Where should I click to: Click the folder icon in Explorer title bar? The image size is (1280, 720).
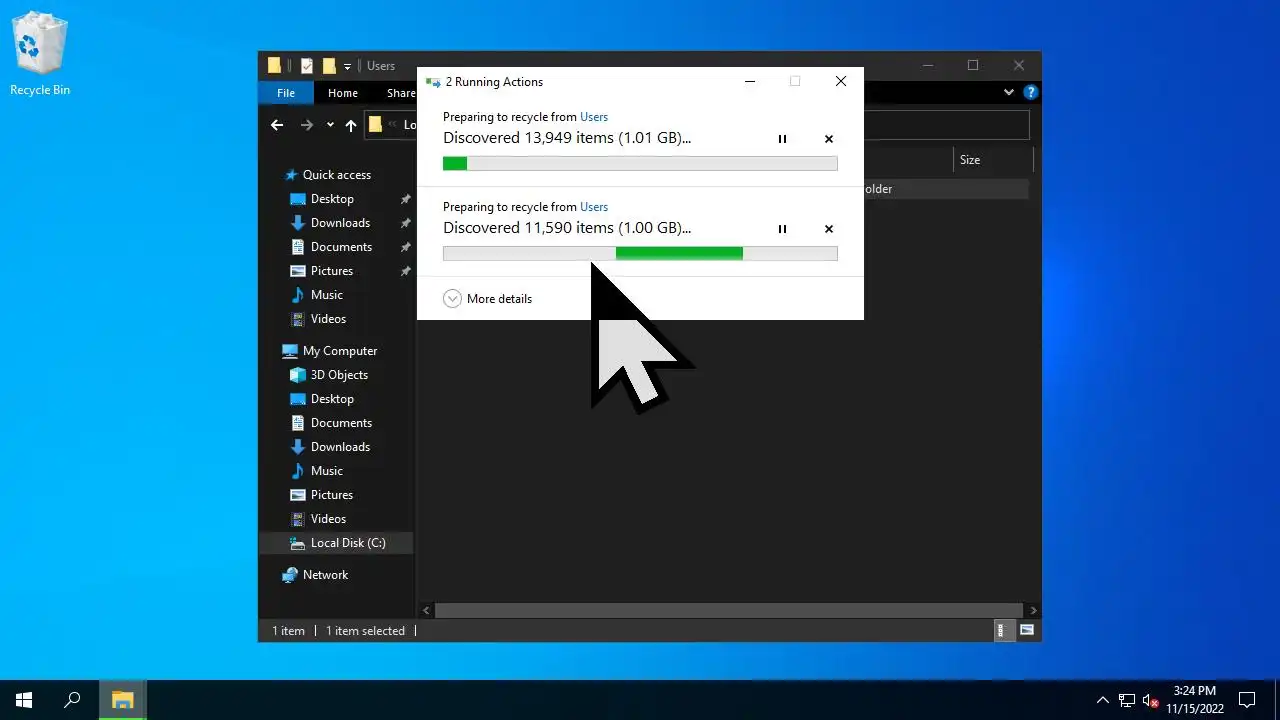[275, 66]
